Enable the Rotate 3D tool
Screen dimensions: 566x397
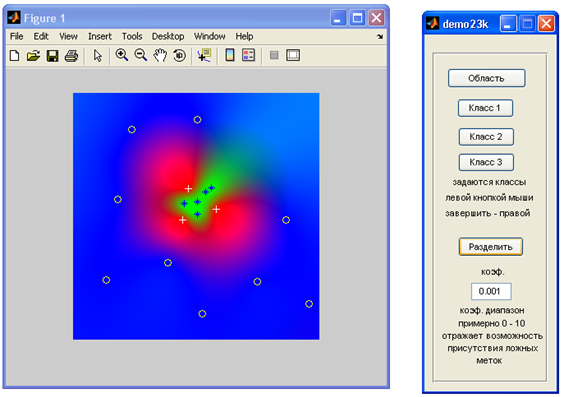179,55
